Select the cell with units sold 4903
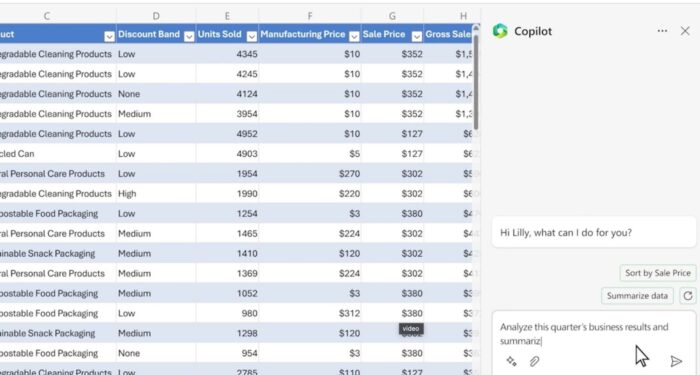700x375 pixels. [227, 154]
